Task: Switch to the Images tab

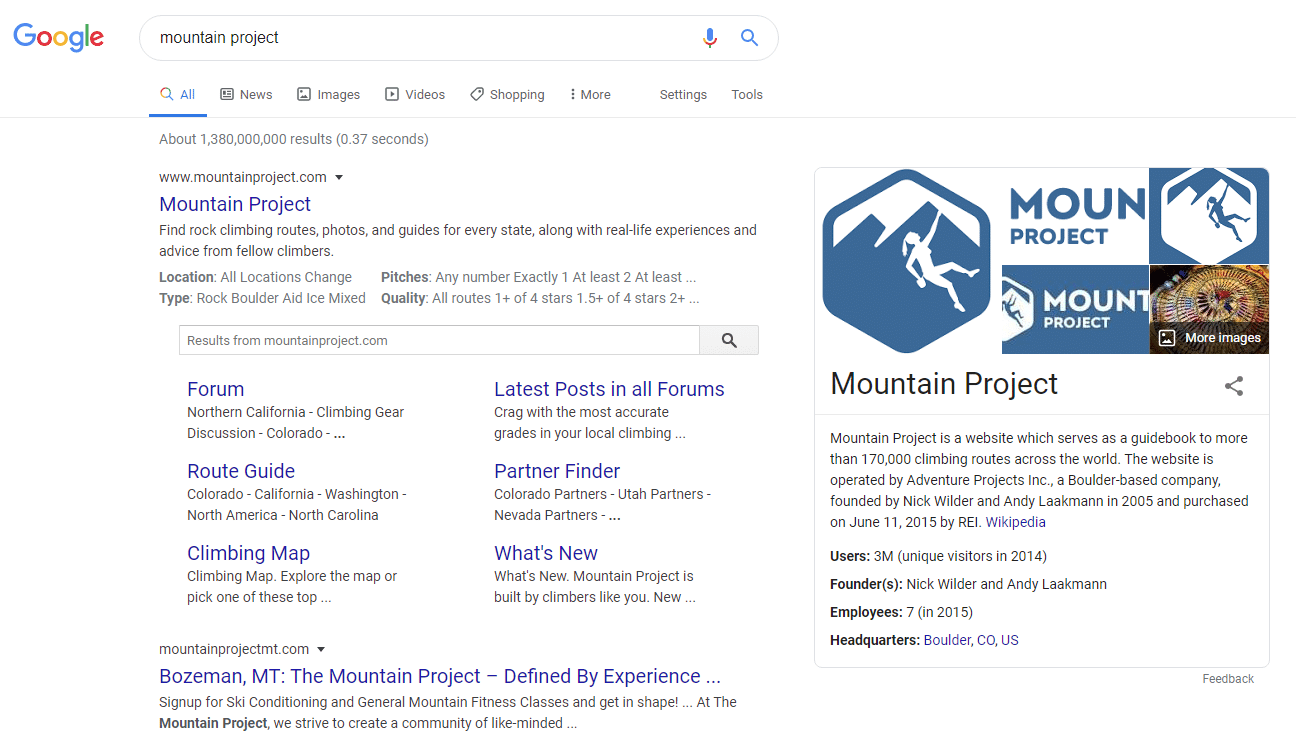Action: [x=328, y=94]
